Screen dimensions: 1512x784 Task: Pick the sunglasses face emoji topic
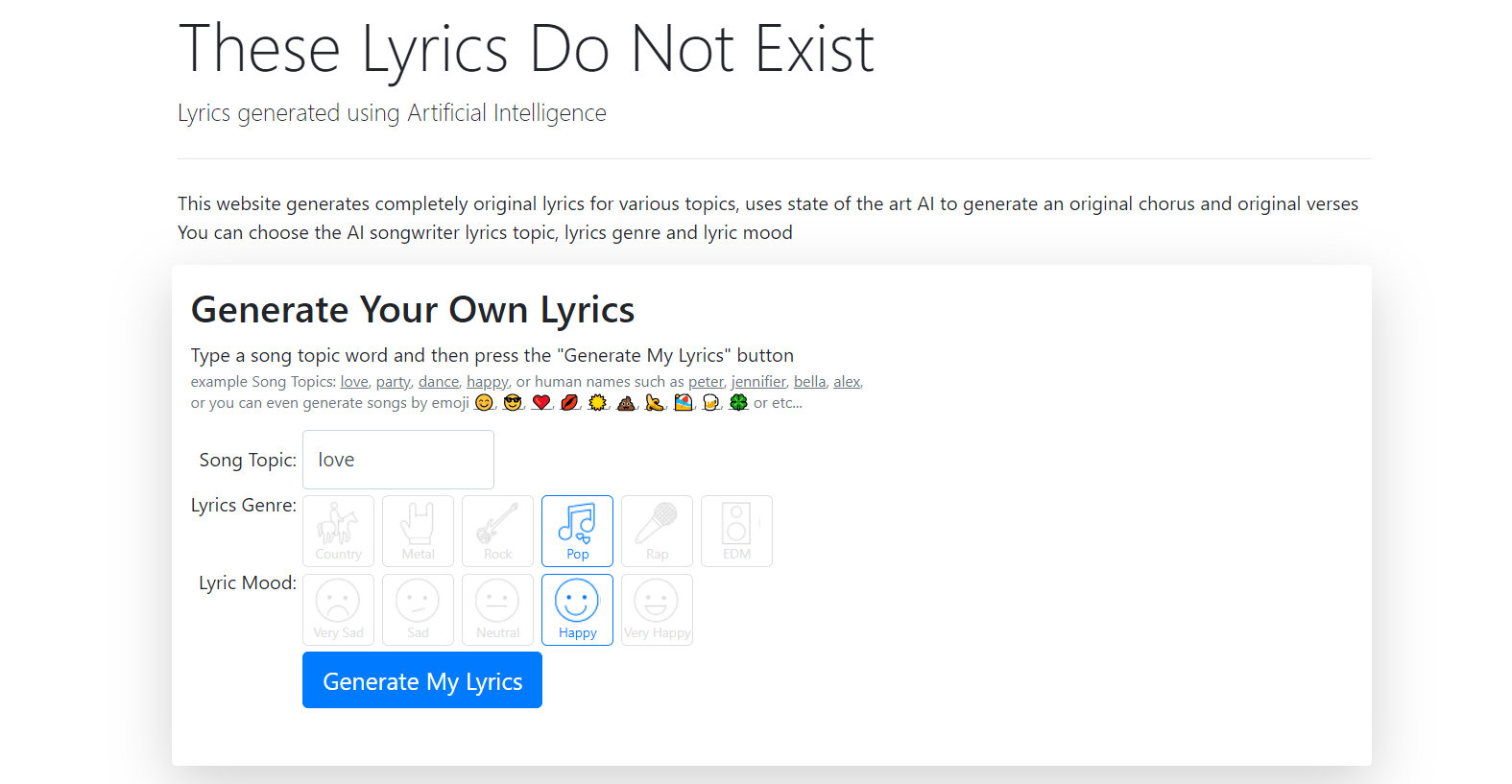pos(513,403)
